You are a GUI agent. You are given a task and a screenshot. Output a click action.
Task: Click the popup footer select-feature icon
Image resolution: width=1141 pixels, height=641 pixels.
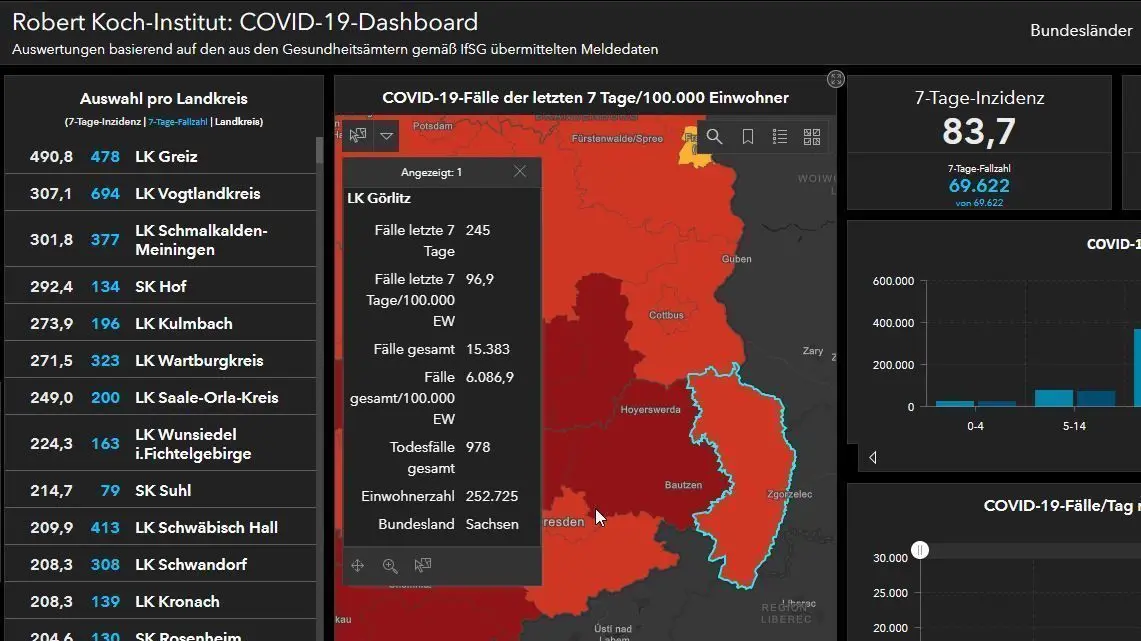[423, 566]
